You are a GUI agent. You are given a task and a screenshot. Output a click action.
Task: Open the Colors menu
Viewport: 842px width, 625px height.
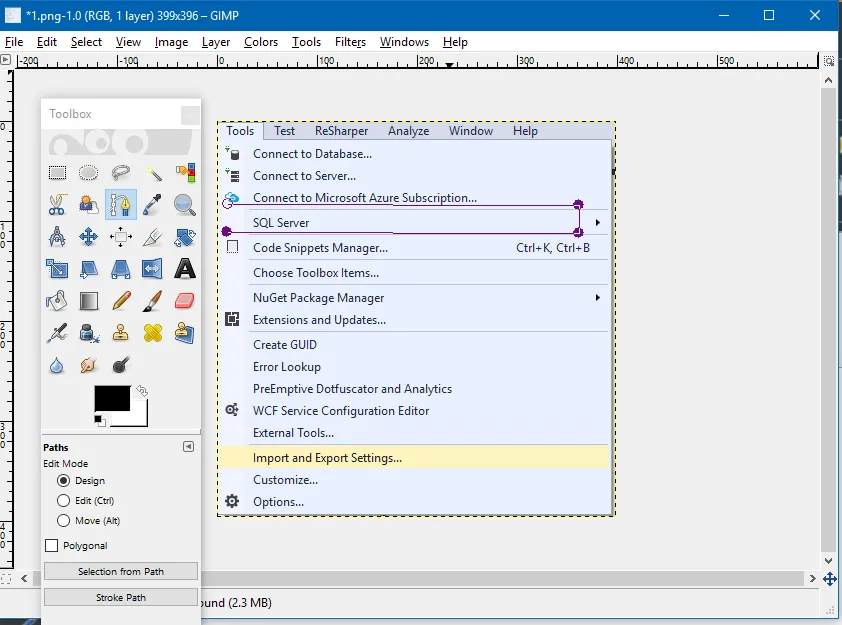[261, 42]
